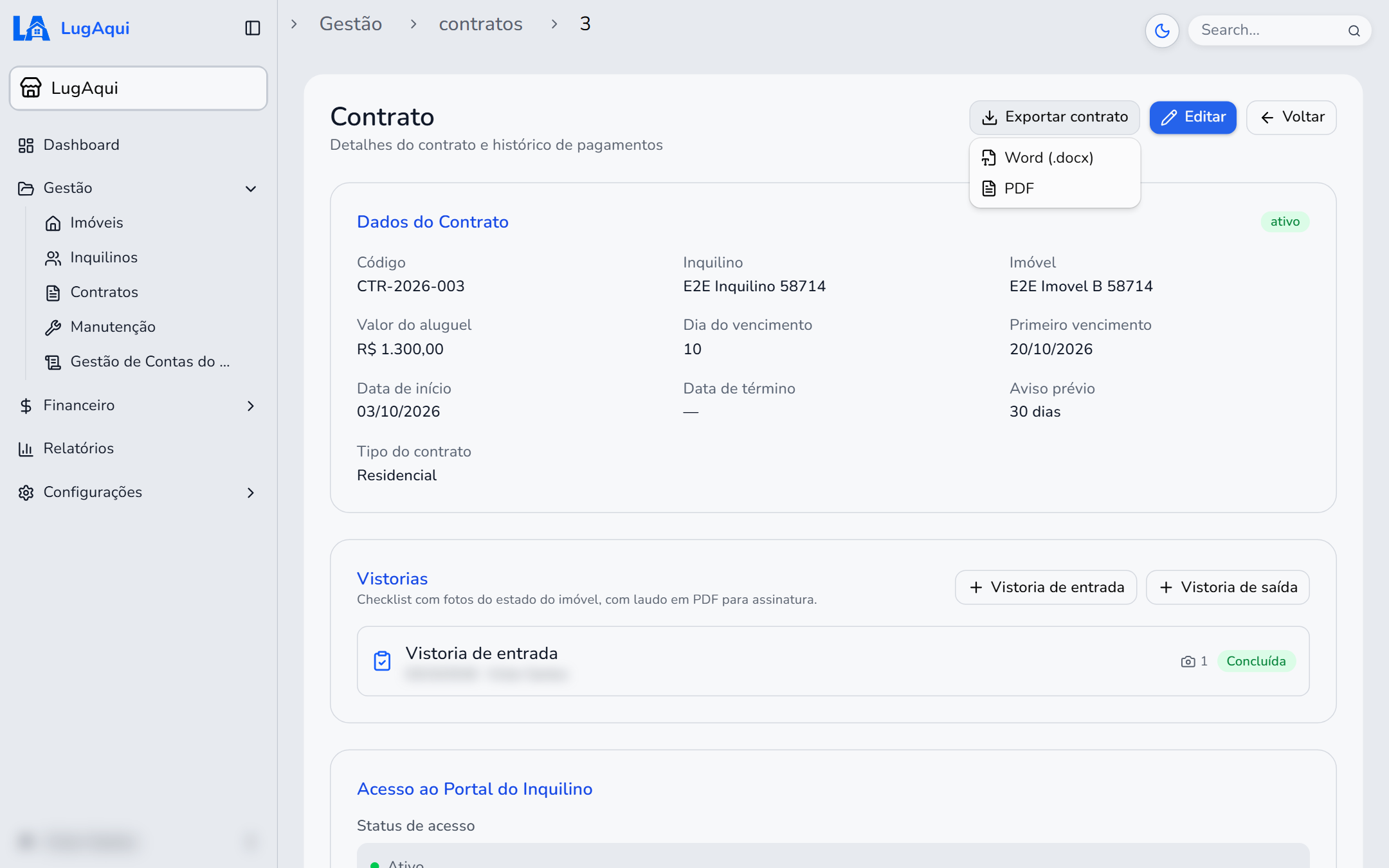Add a Vistoria de saída
This screenshot has height=868, width=1389.
tap(1228, 587)
